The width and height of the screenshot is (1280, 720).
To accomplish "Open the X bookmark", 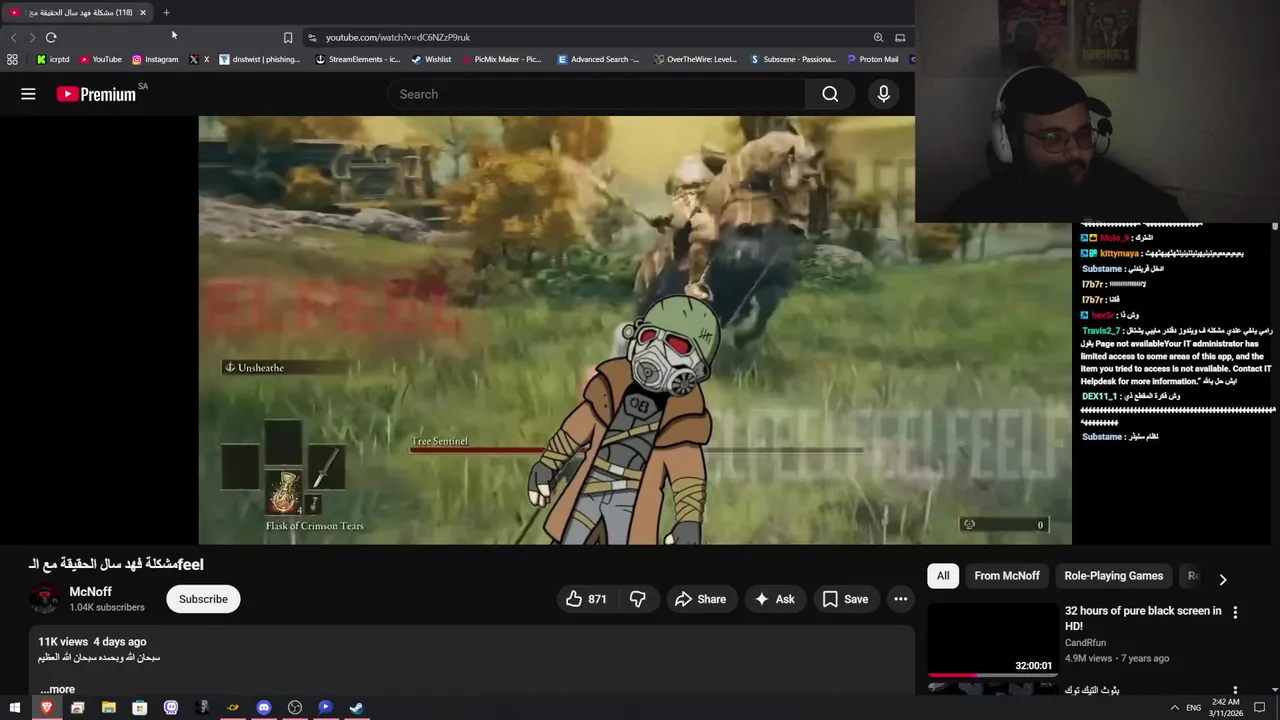I will click(x=199, y=59).
